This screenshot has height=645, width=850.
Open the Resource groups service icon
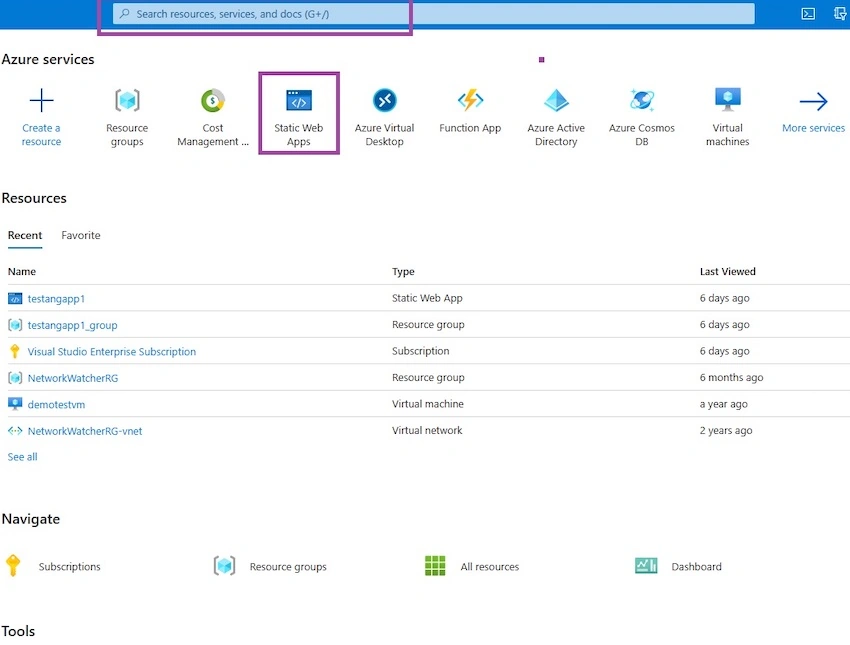(x=127, y=100)
